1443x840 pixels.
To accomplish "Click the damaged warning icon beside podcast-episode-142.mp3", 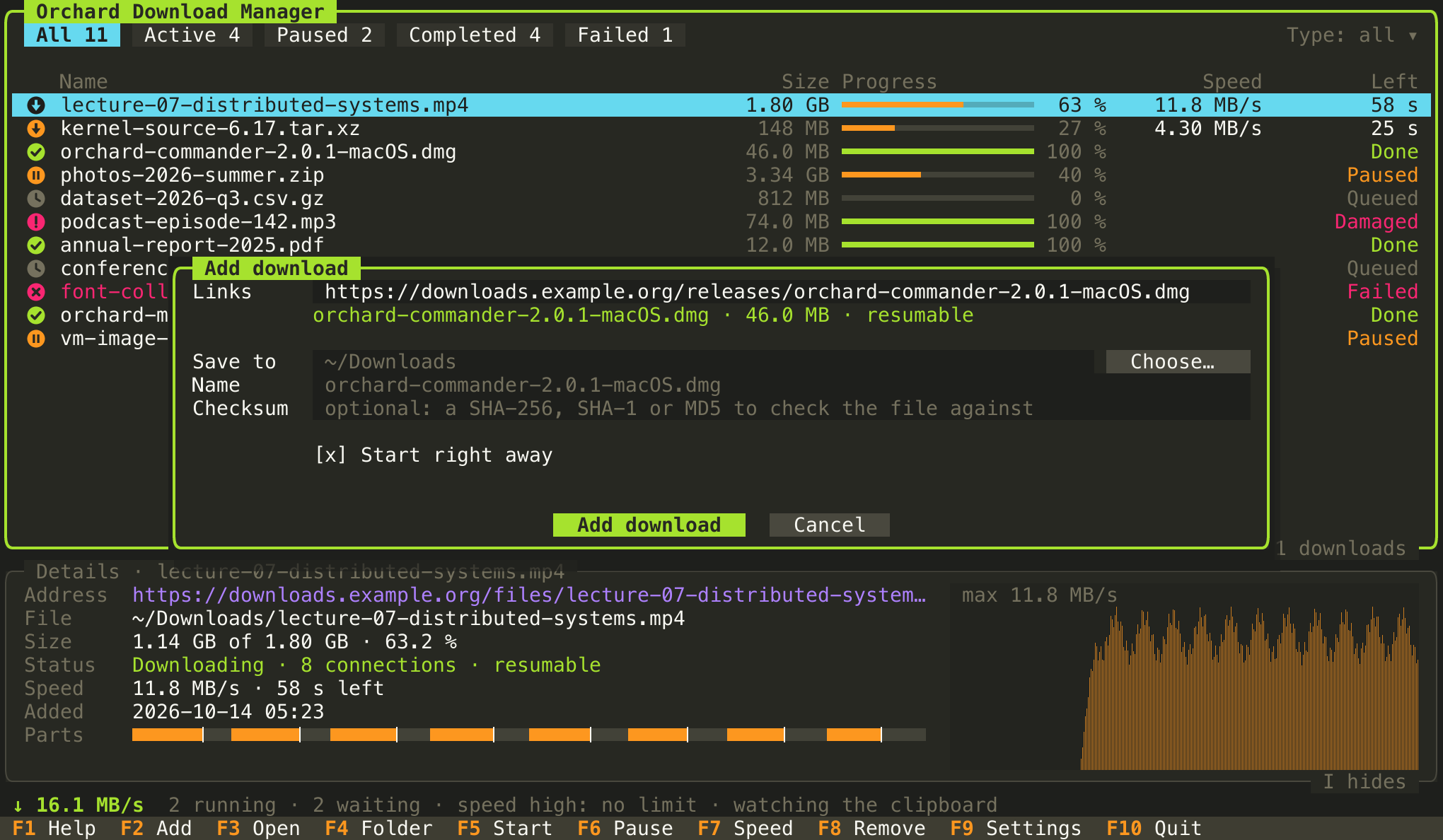I will pyautogui.click(x=36, y=222).
